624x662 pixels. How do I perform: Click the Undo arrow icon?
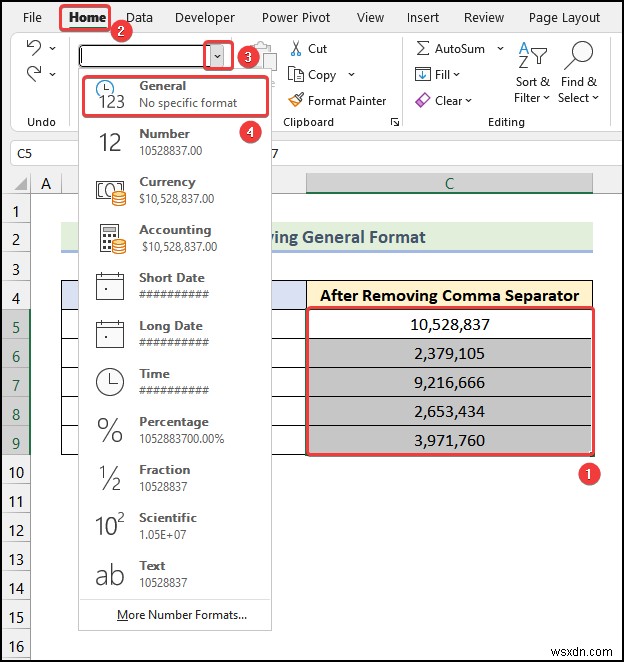click(x=34, y=48)
